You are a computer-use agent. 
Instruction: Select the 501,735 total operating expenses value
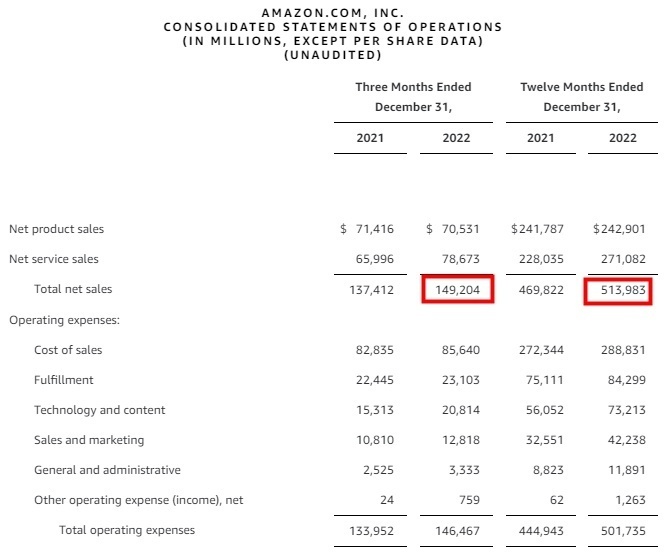tap(623, 531)
